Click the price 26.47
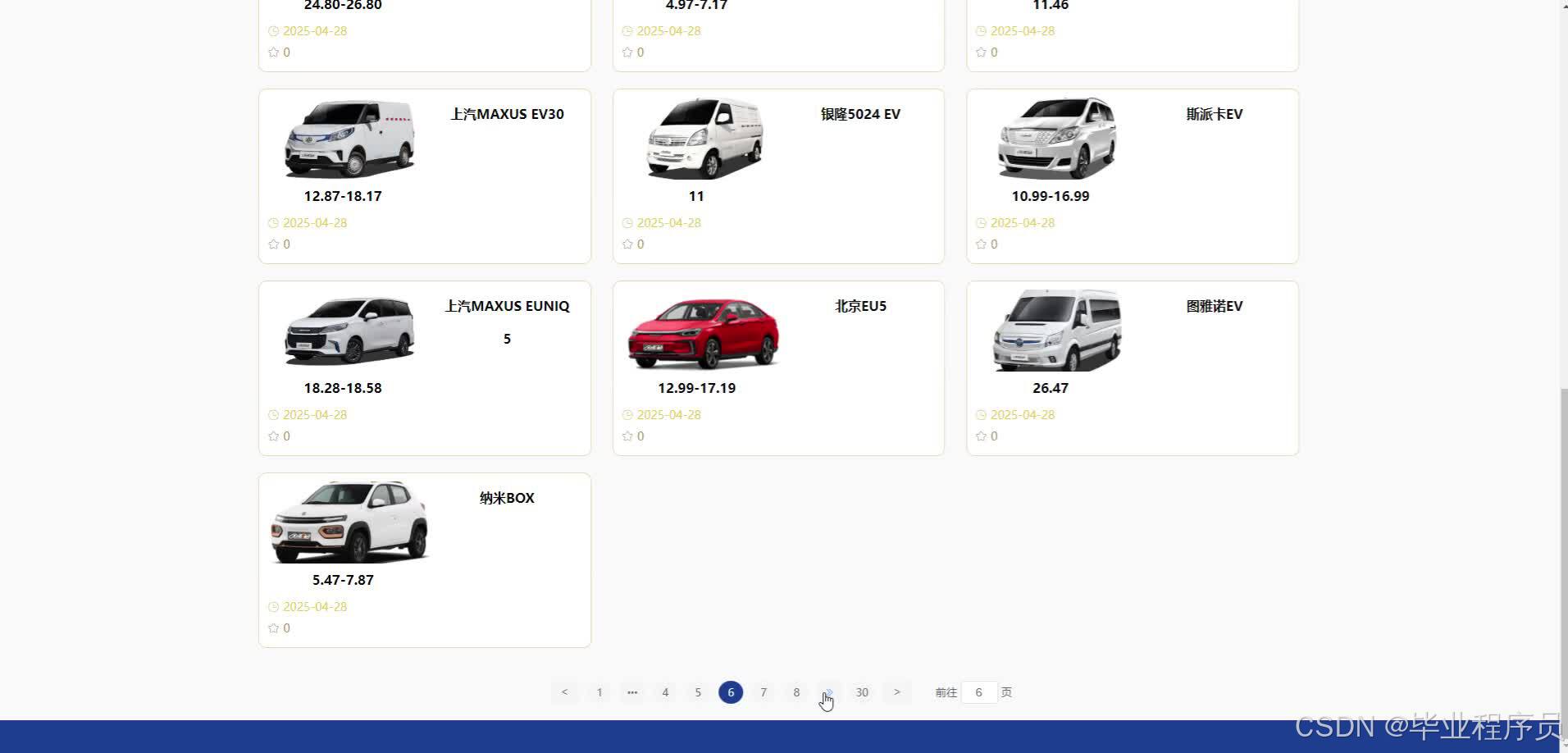The width and height of the screenshot is (1568, 753). tap(1051, 388)
